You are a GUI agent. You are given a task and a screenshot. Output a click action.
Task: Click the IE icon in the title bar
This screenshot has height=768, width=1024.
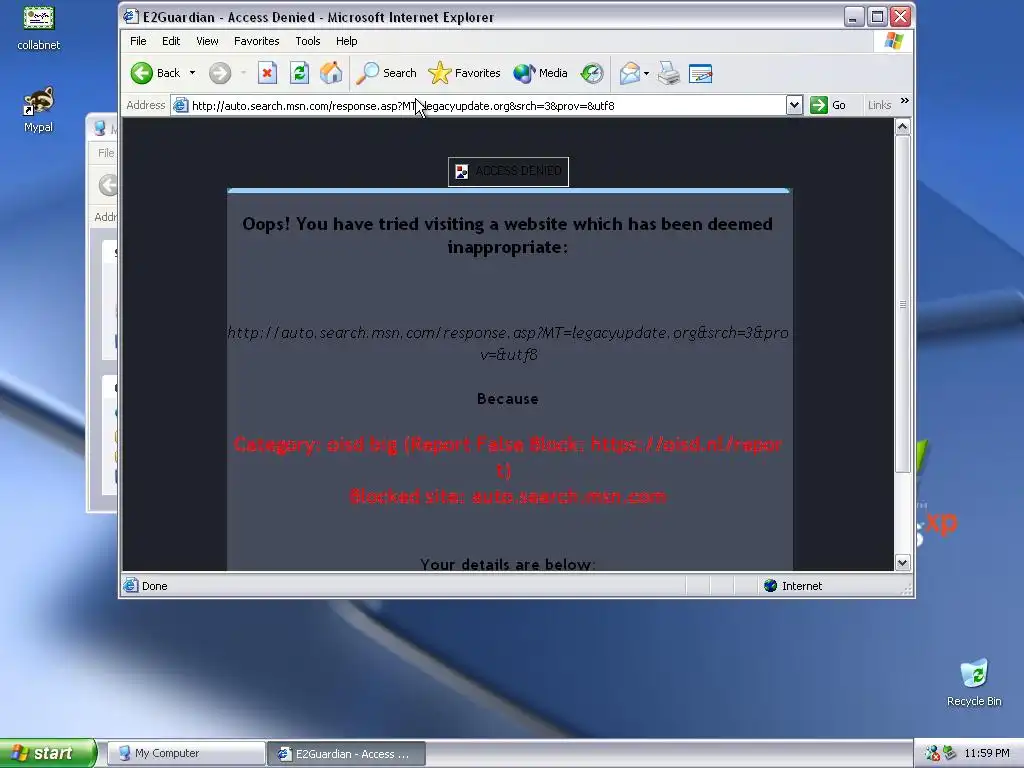click(x=131, y=17)
